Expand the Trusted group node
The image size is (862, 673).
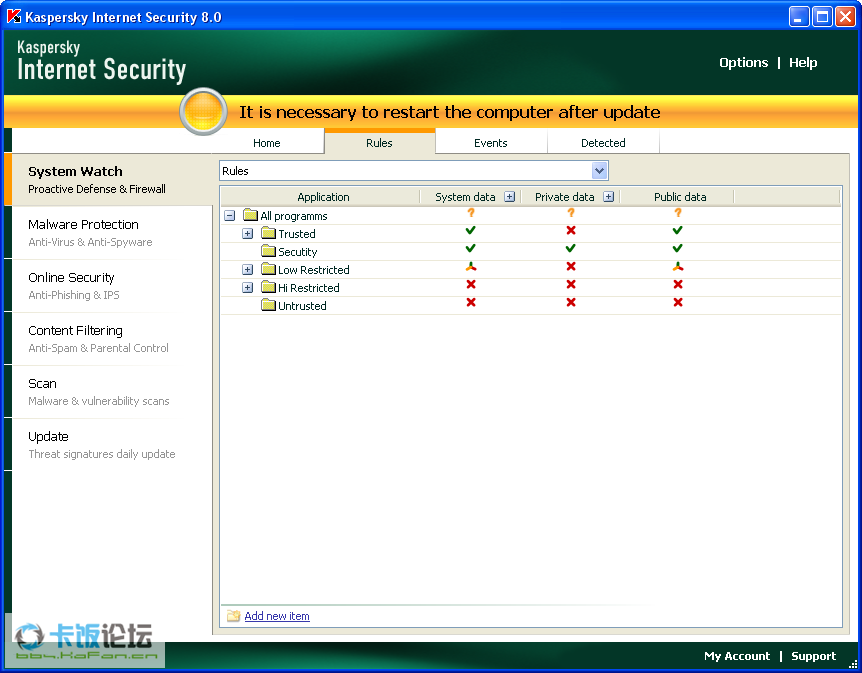247,234
